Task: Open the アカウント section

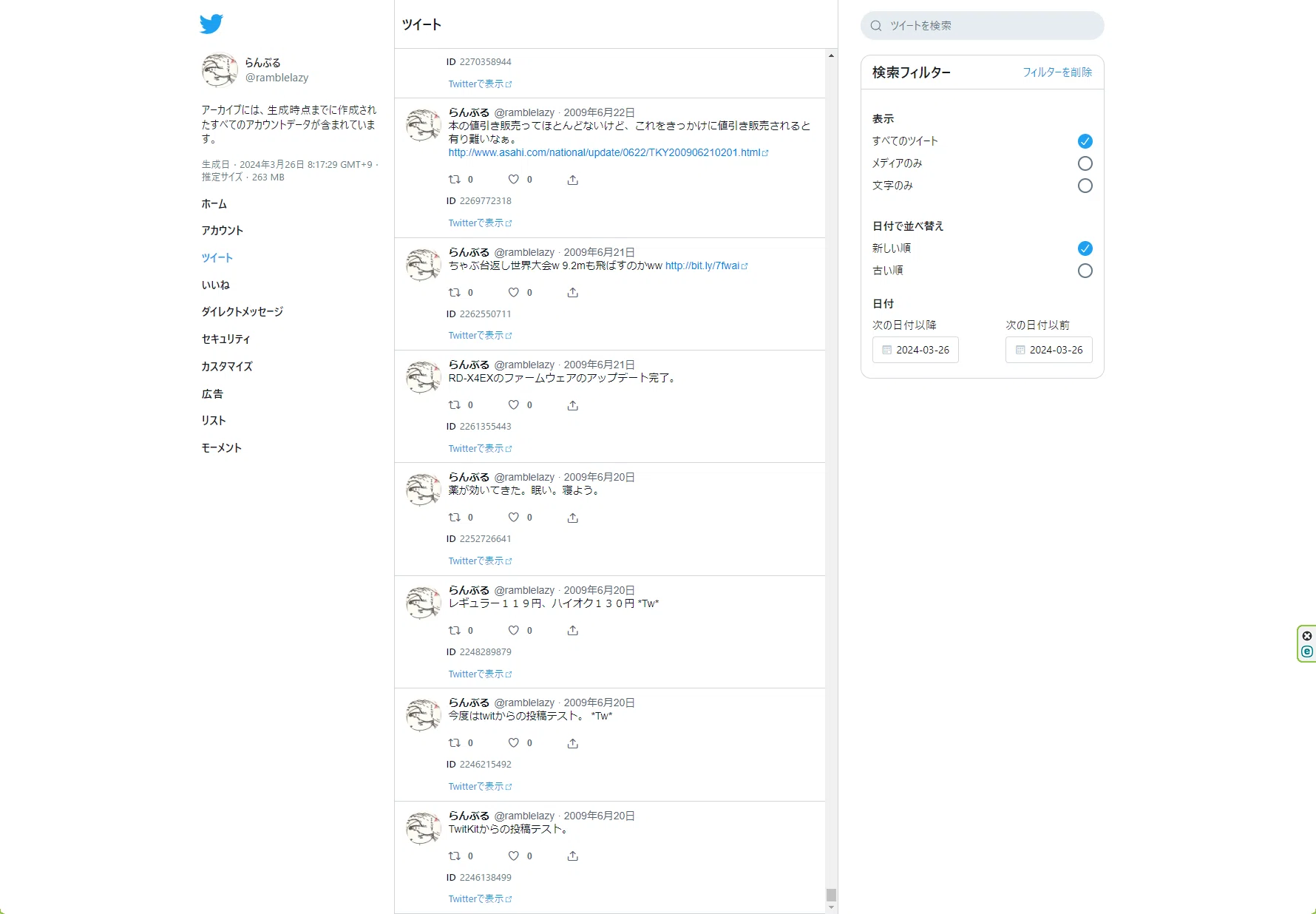Action: click(x=223, y=231)
